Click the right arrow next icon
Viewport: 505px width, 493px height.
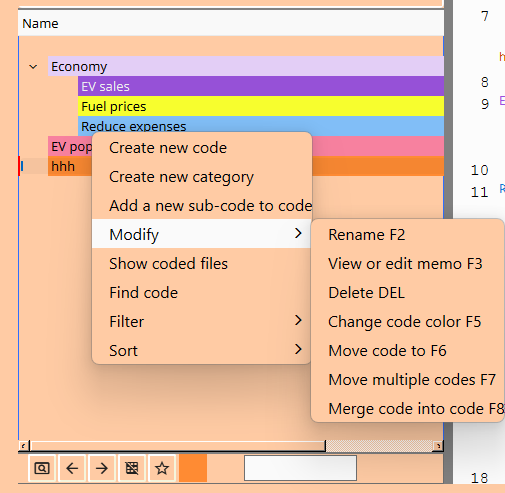pos(102,468)
